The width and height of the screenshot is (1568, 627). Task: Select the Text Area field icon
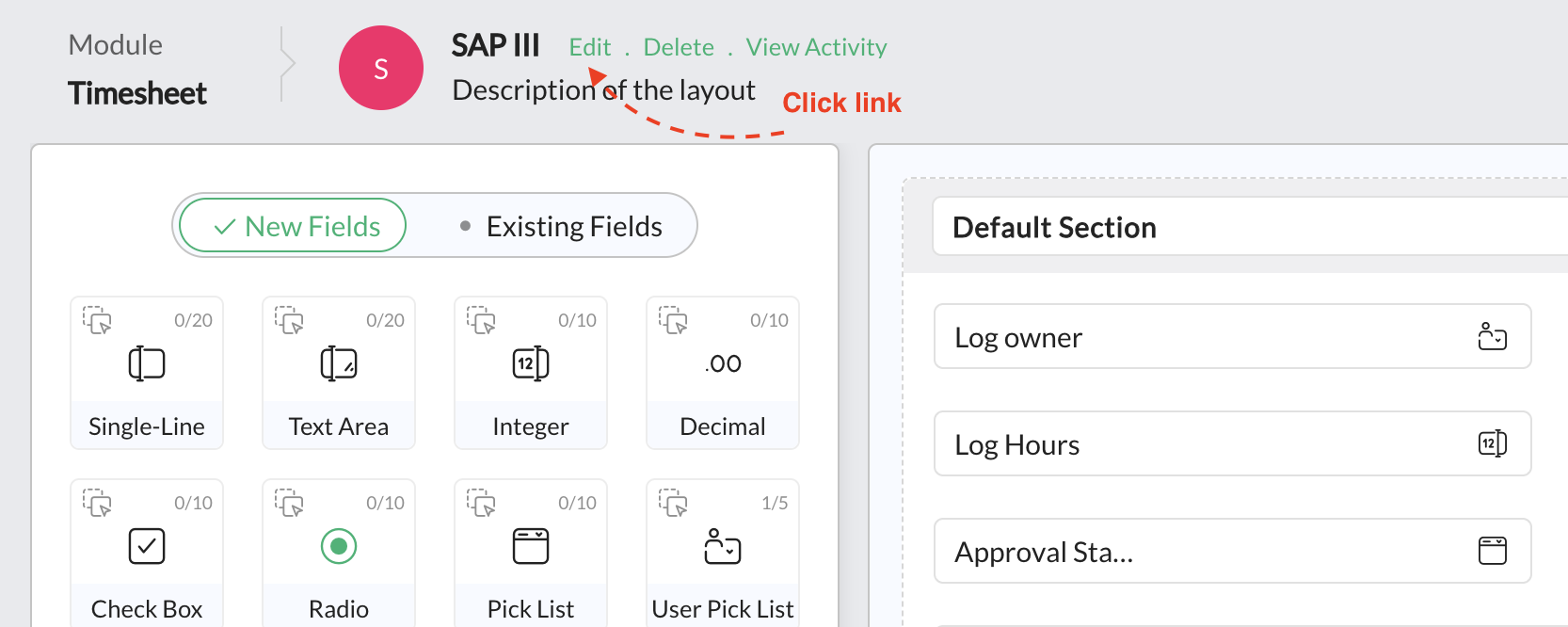(339, 363)
